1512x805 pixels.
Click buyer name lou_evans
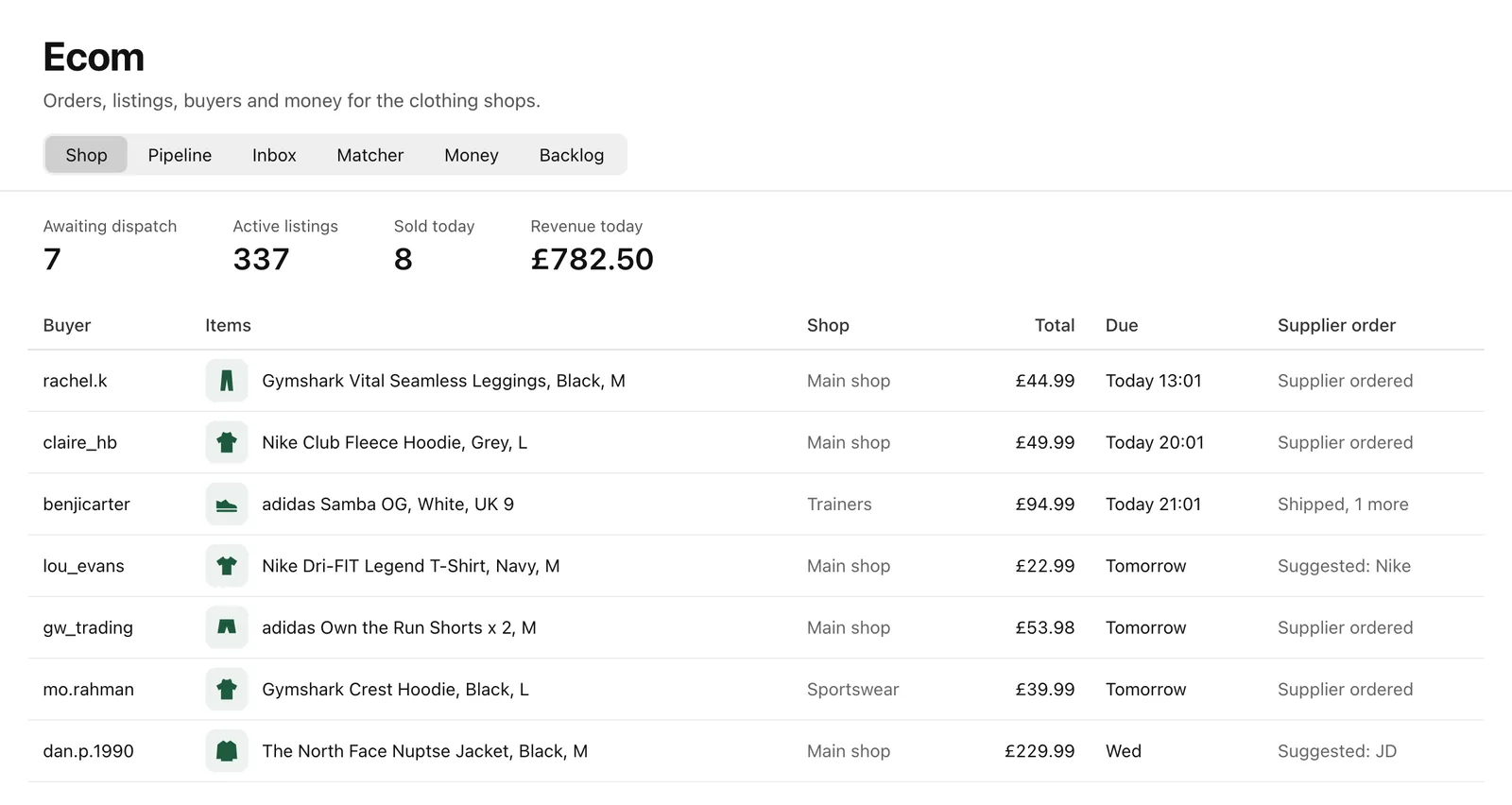coord(83,566)
